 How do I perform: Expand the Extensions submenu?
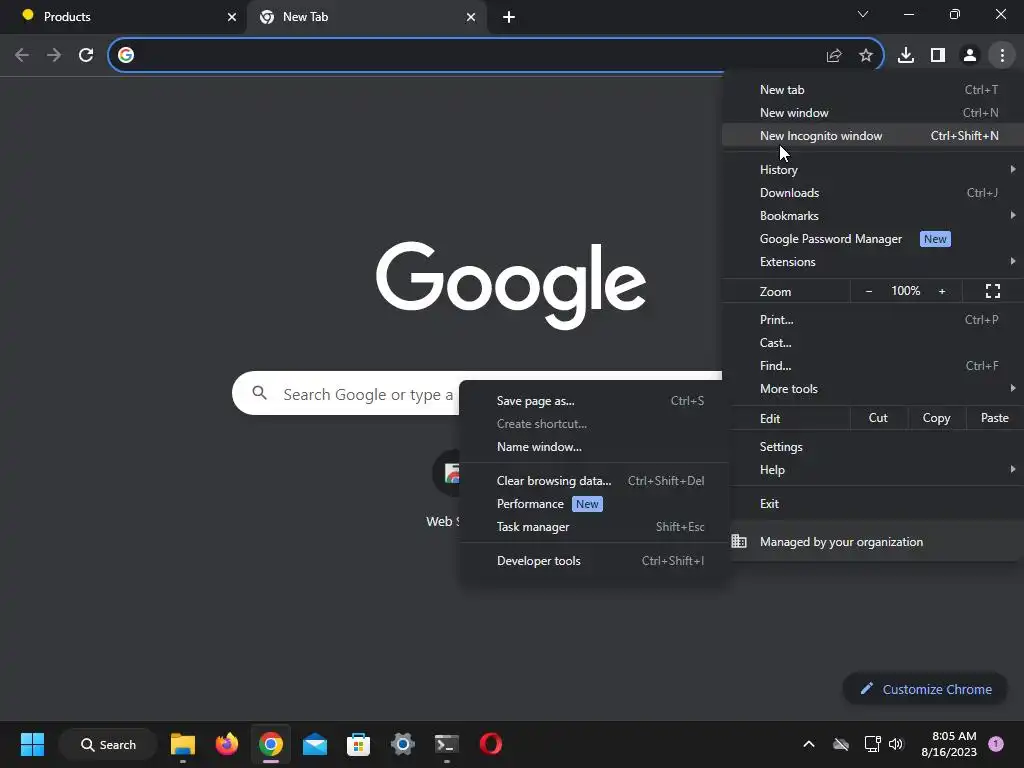tap(872, 262)
